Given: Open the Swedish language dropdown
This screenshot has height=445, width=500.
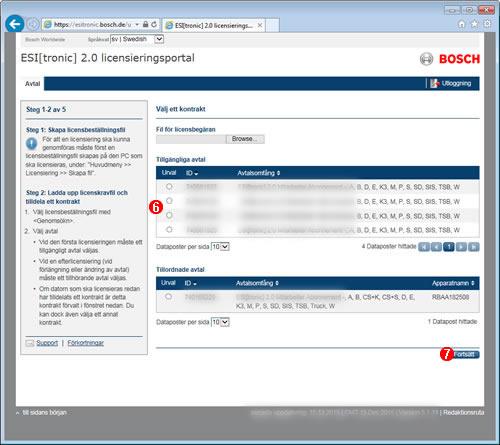Looking at the screenshot, I should click(x=137, y=39).
